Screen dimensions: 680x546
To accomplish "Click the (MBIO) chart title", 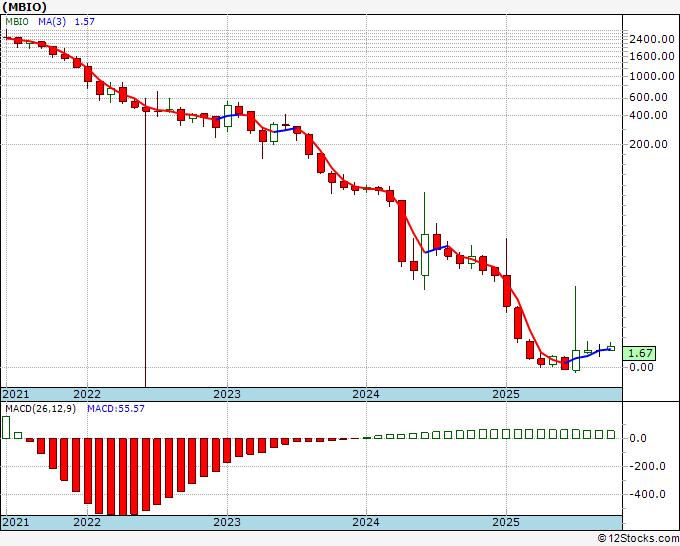I will tap(24, 7).
